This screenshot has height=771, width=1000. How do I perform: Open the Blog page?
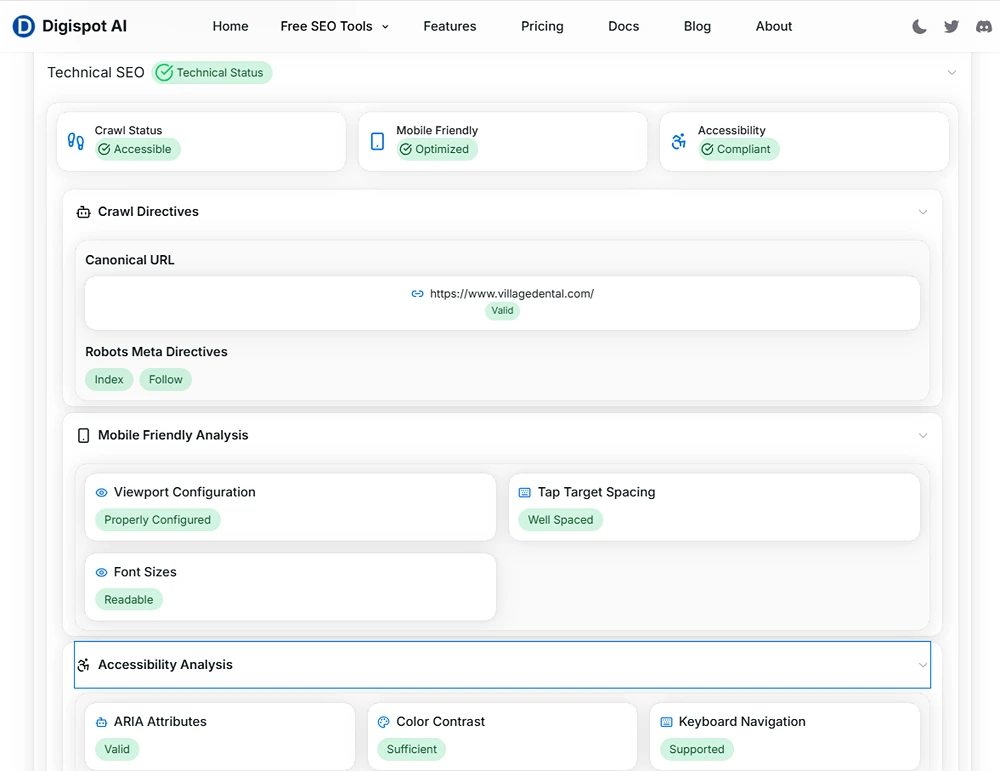pos(697,26)
